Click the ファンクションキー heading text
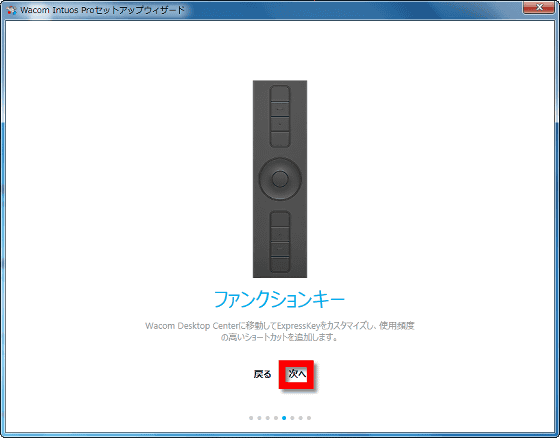The image size is (560, 438). (x=279, y=299)
